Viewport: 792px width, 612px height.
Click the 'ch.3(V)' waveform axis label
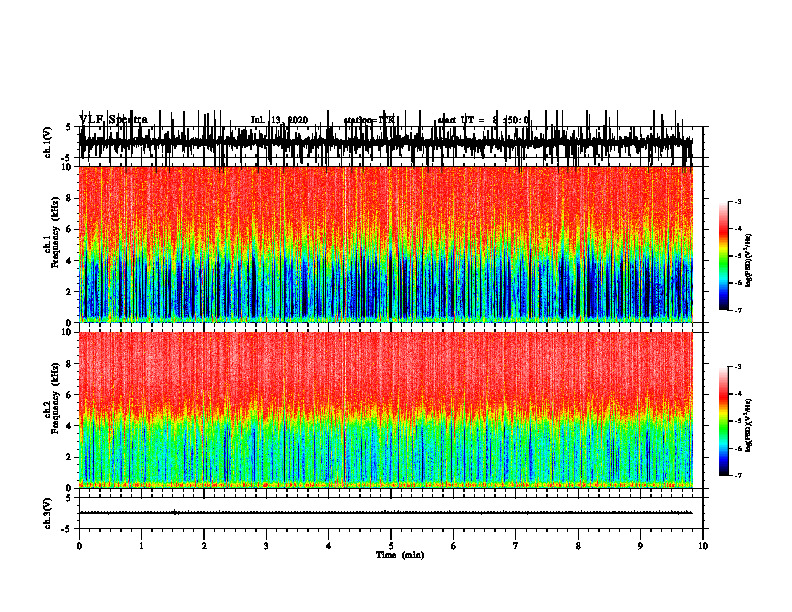click(x=47, y=514)
